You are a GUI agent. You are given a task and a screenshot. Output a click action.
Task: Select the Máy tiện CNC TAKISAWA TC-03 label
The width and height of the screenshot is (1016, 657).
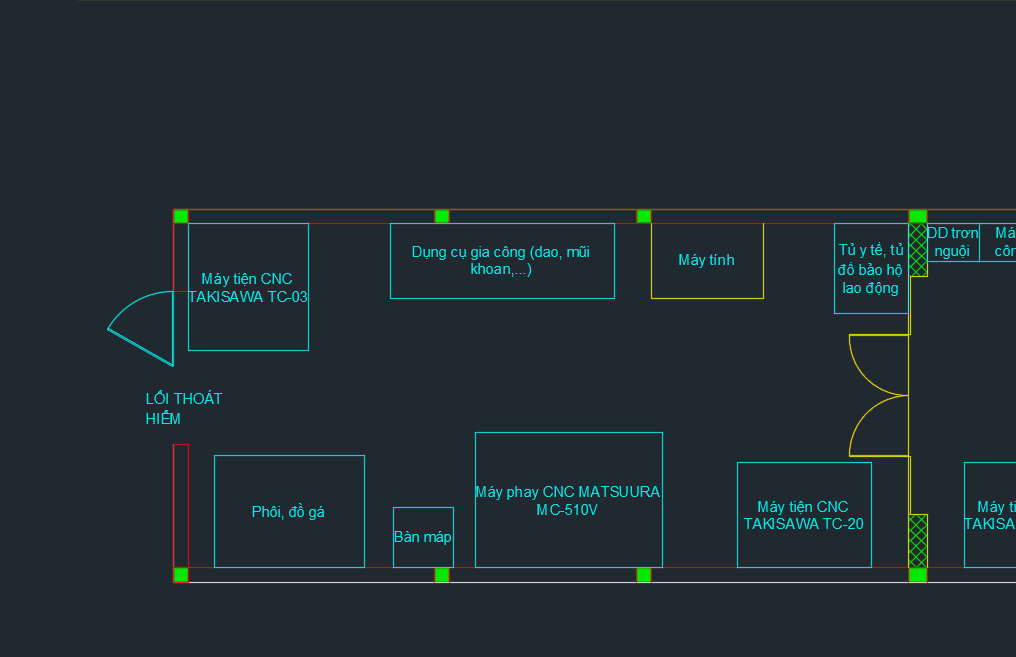click(248, 288)
